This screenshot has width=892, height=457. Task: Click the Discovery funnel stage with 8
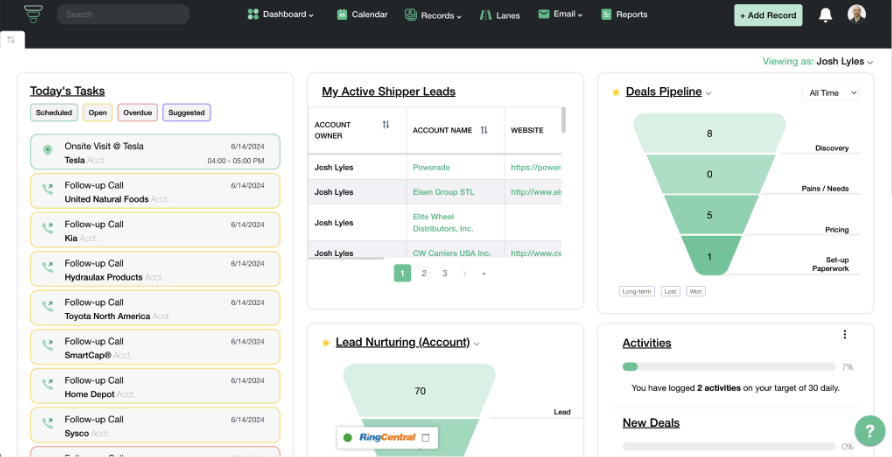tap(709, 133)
